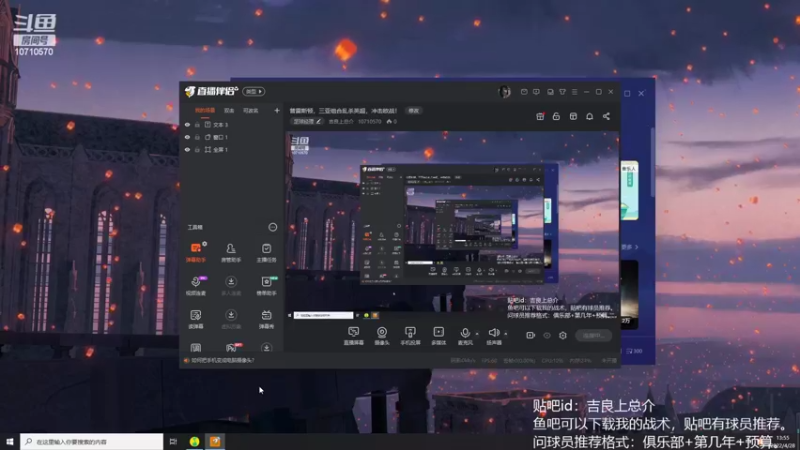The height and width of the screenshot is (450, 800).
Task: Open the 房管助手 tool in toolbox
Action: click(231, 252)
